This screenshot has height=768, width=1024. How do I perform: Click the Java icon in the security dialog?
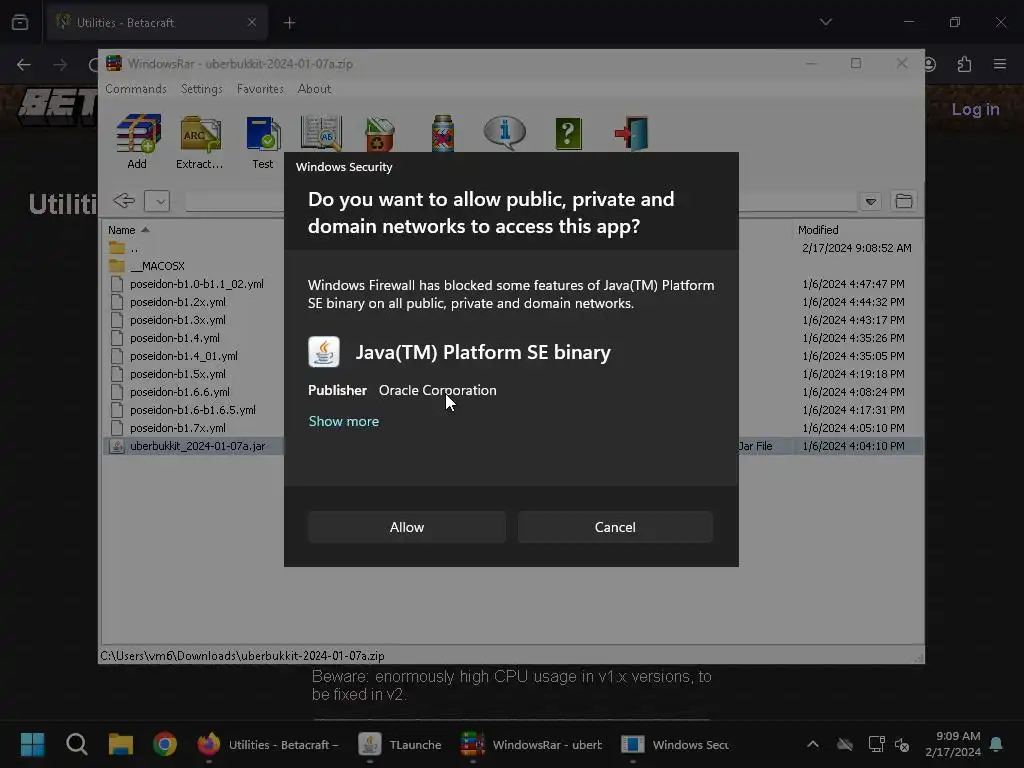tap(324, 352)
